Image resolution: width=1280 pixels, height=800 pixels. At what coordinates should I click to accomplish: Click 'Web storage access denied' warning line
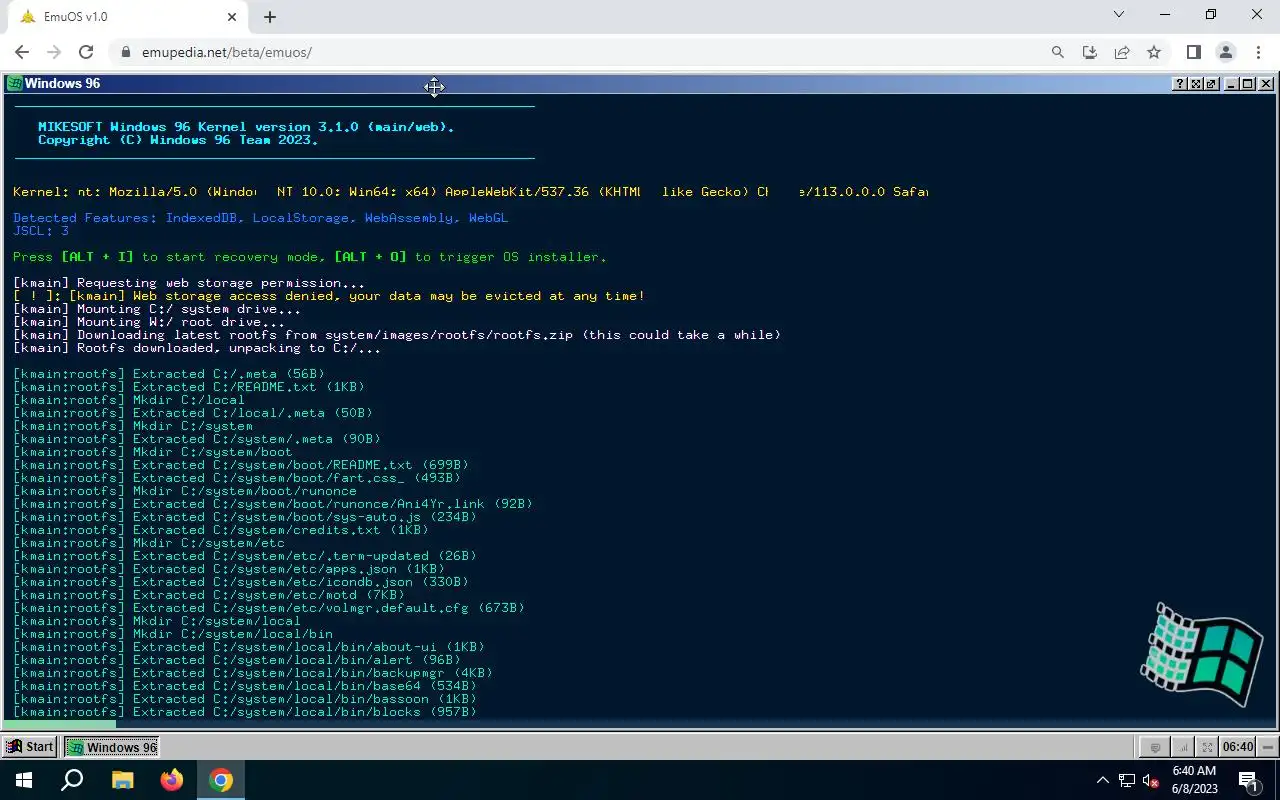click(x=329, y=296)
